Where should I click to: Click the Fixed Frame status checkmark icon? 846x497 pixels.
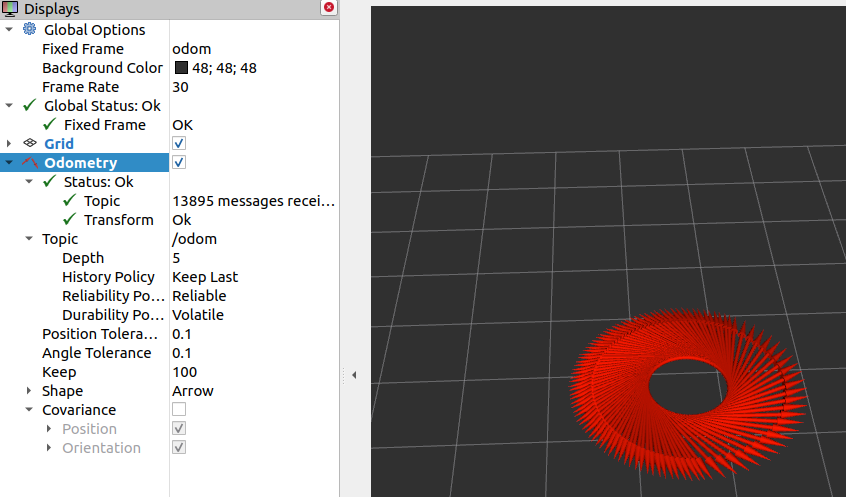[49, 125]
